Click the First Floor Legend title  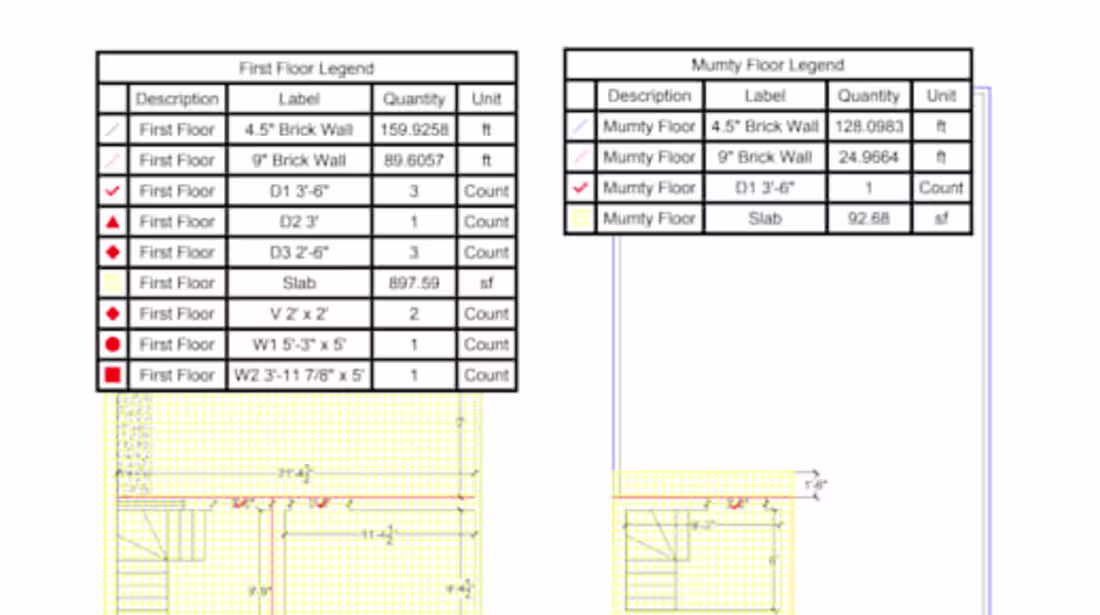(307, 69)
